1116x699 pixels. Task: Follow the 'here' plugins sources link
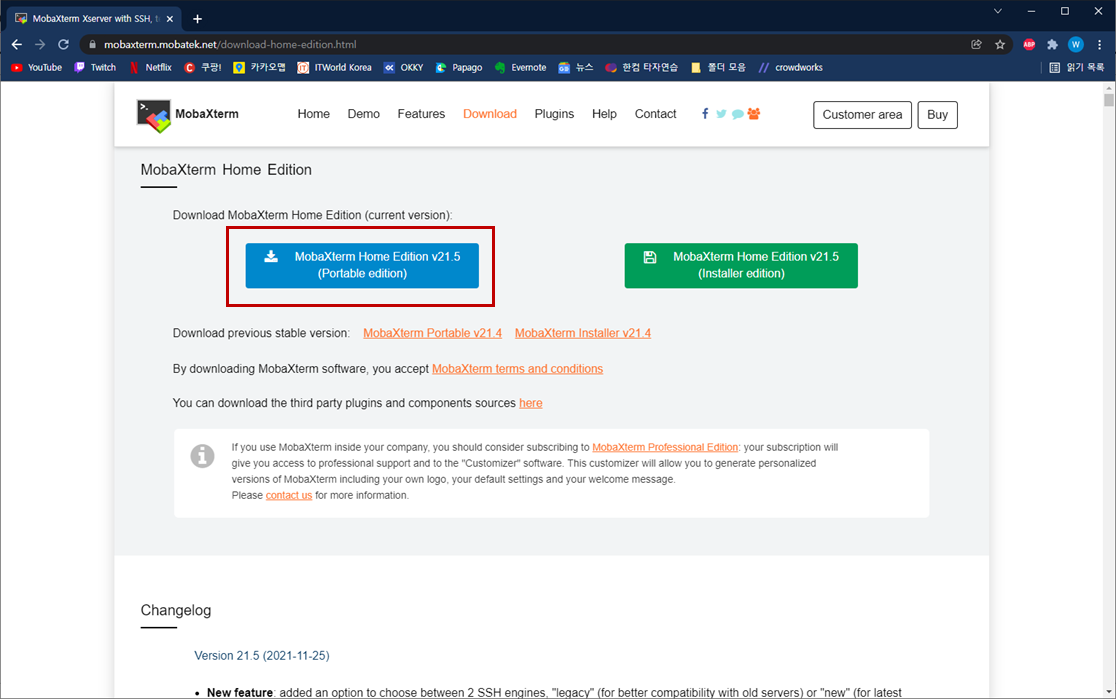pyautogui.click(x=530, y=403)
